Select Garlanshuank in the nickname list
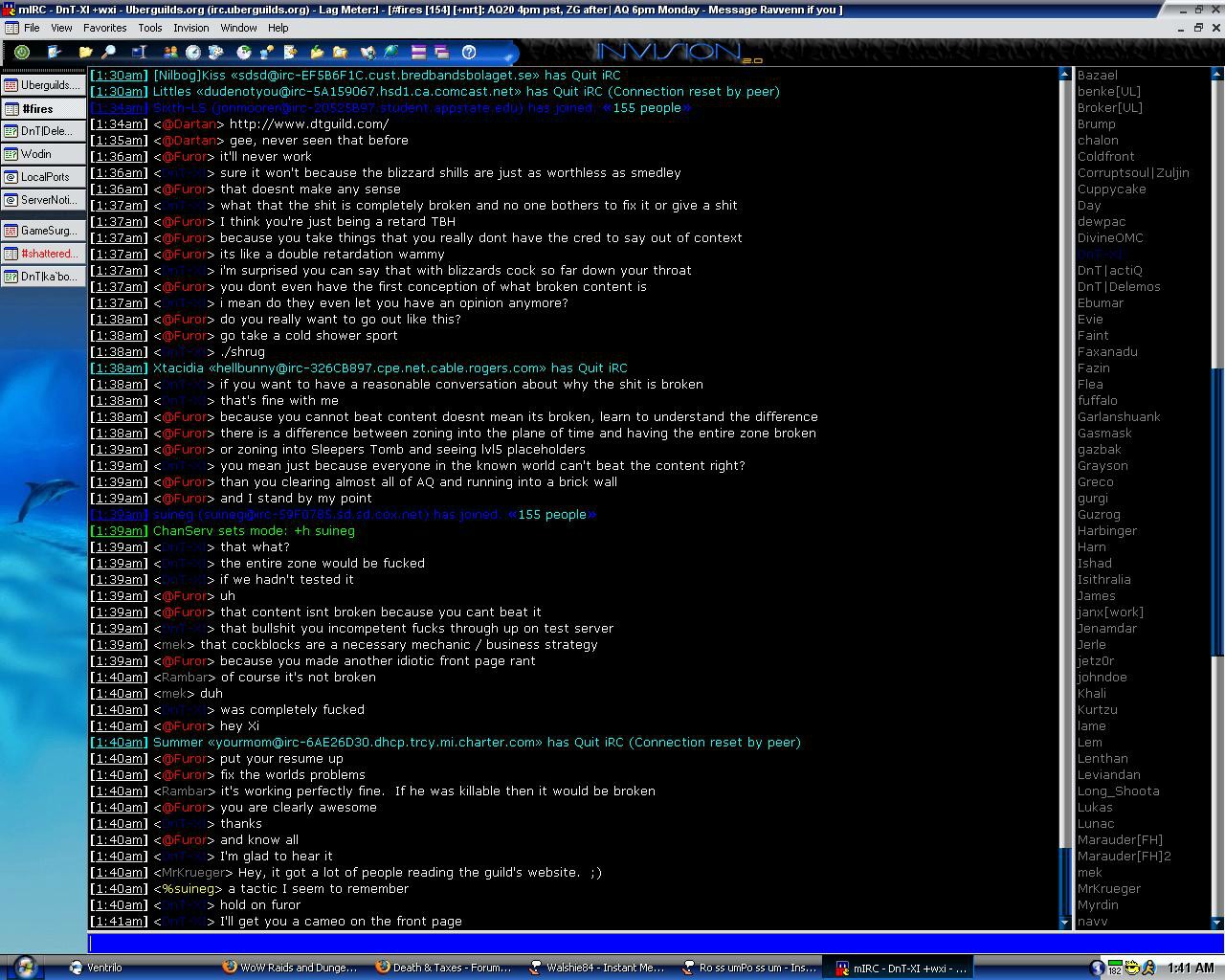This screenshot has height=980, width=1225. point(1119,416)
